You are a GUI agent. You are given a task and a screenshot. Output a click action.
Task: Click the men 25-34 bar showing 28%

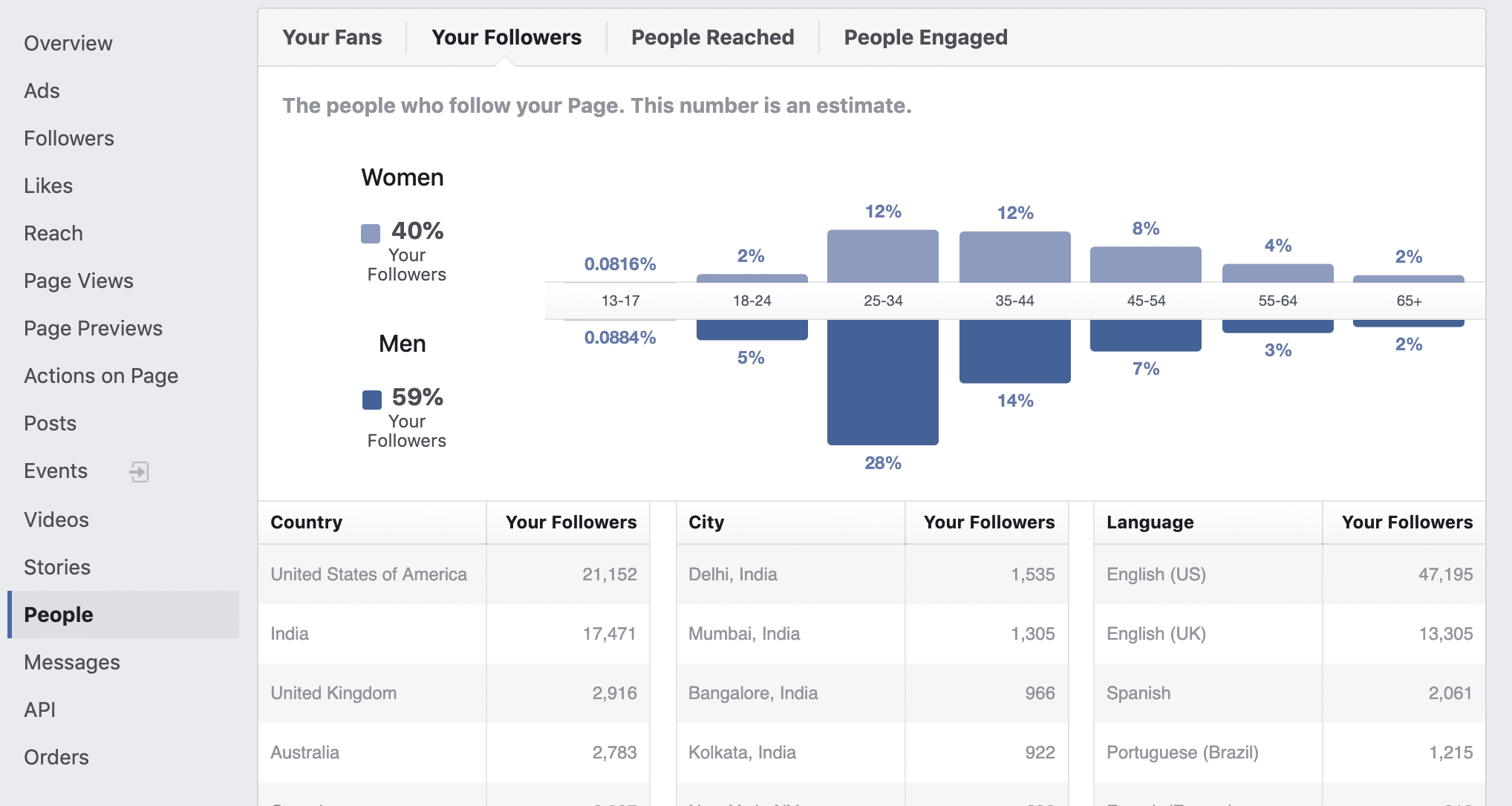[x=882, y=382]
